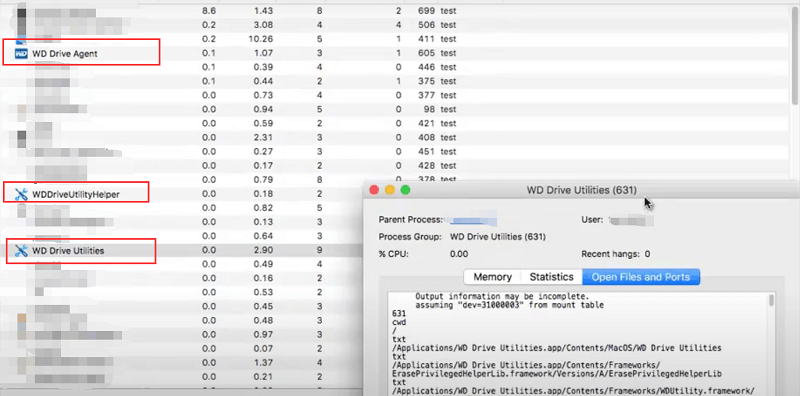Zoom the WD Drive Utilities (631) window
This screenshot has height=396, width=800.
(x=406, y=190)
